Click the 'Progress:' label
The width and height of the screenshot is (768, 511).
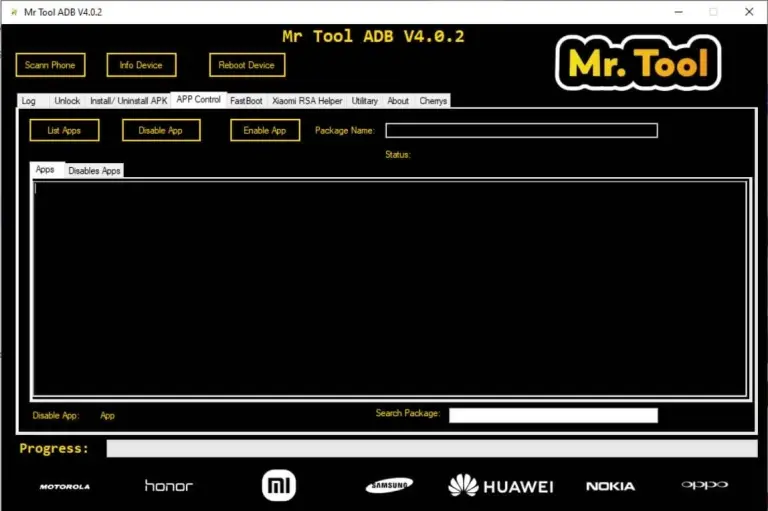pos(54,448)
